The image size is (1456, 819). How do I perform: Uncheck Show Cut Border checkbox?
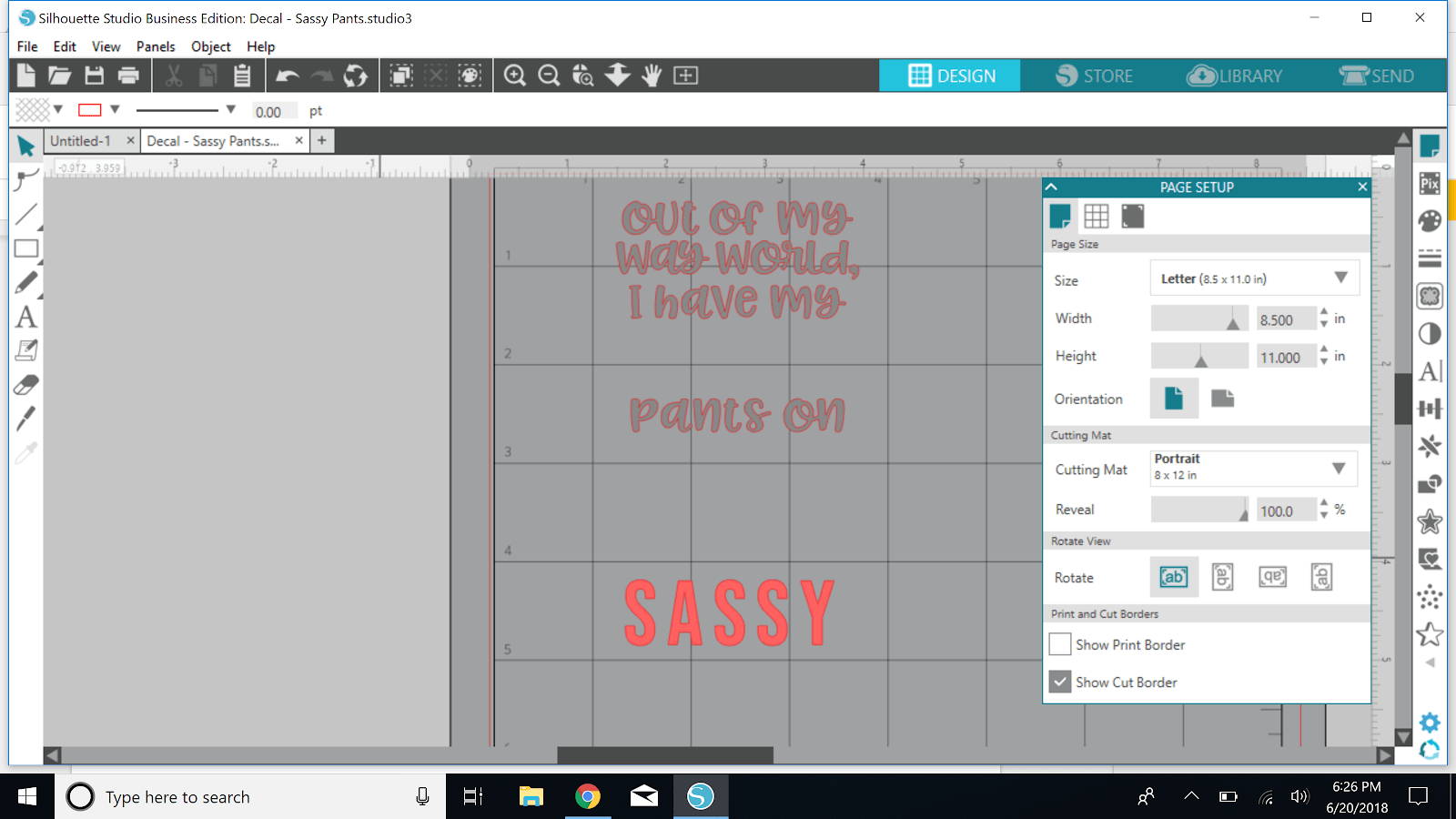click(x=1060, y=682)
